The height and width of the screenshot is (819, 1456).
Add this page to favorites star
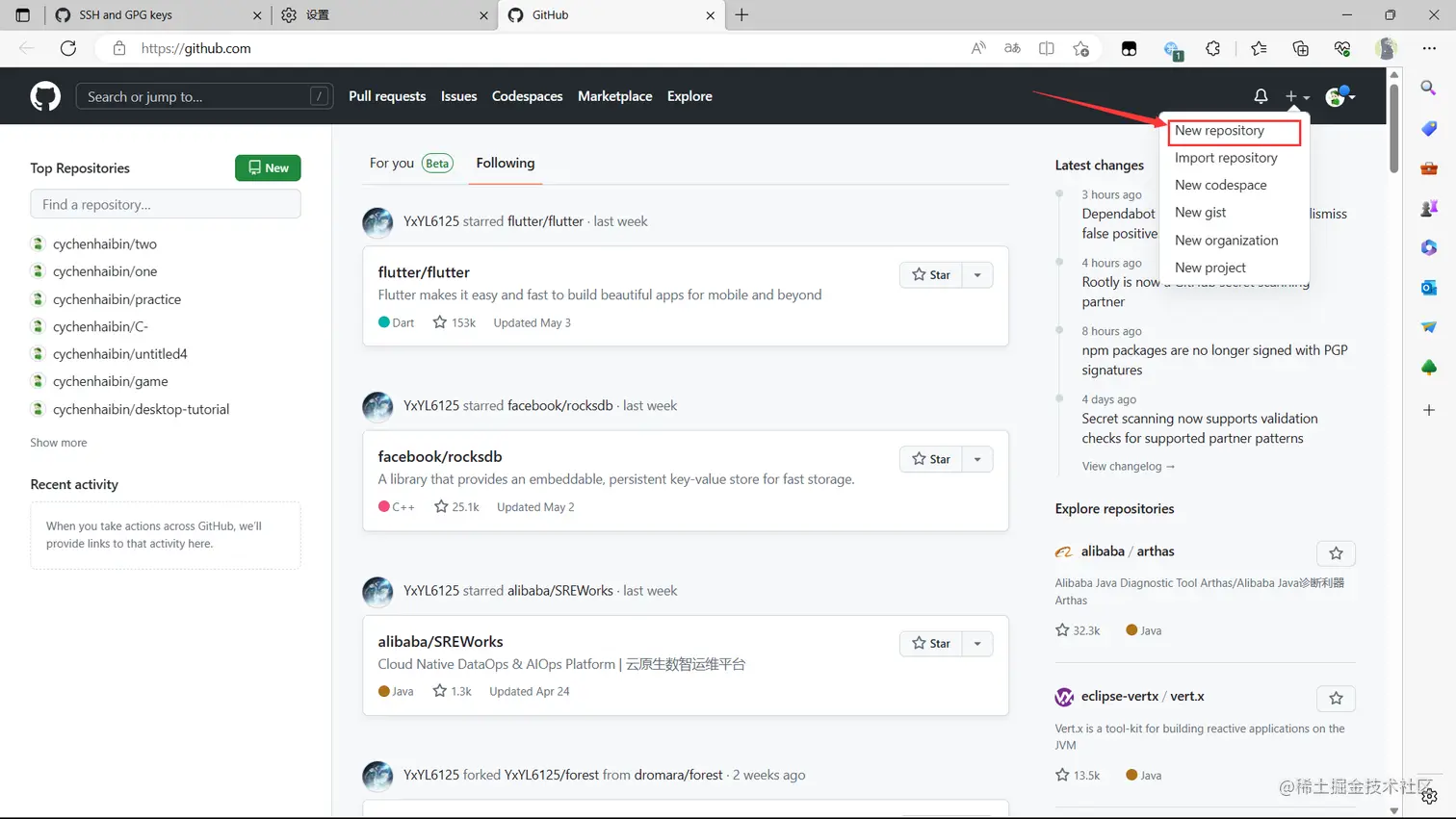1081,48
